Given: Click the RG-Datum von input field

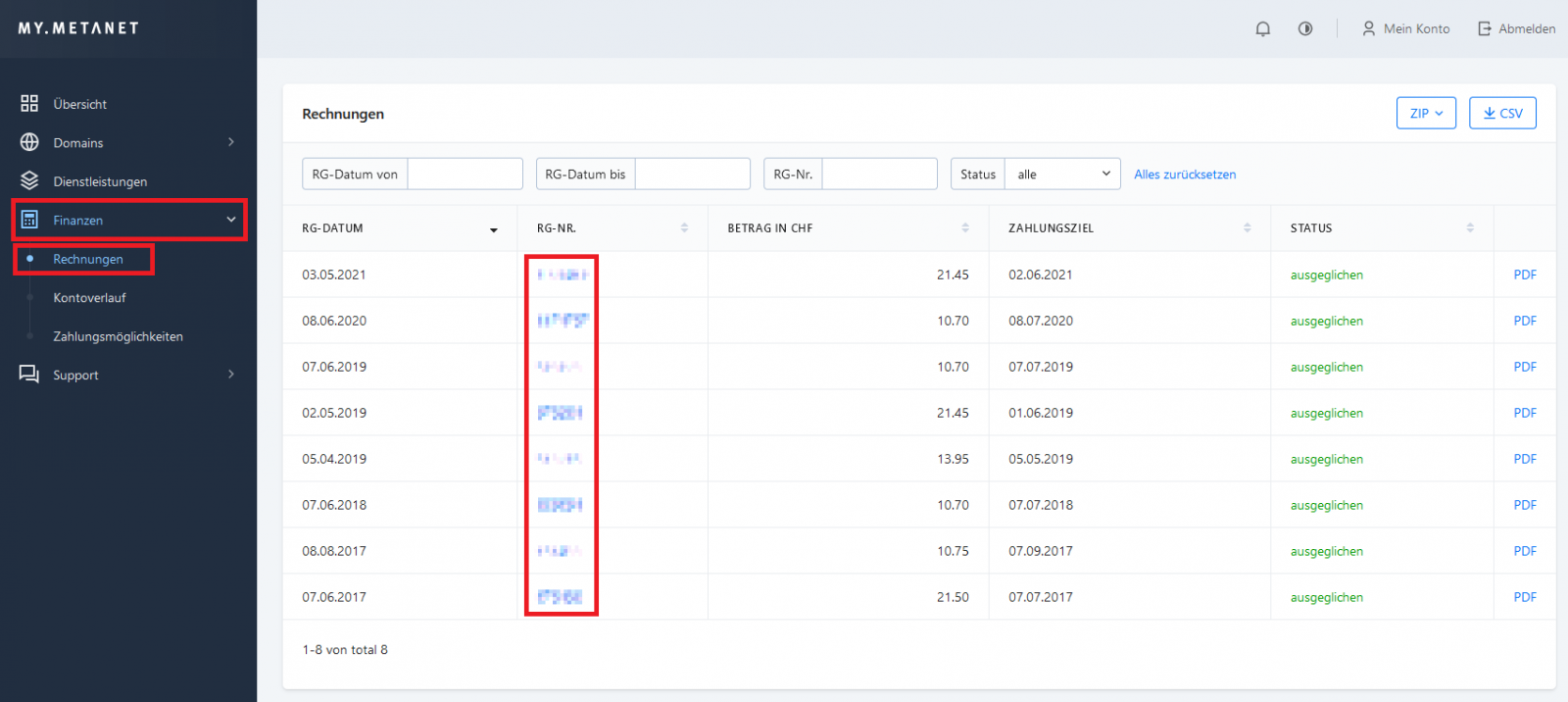Looking at the screenshot, I should [465, 175].
